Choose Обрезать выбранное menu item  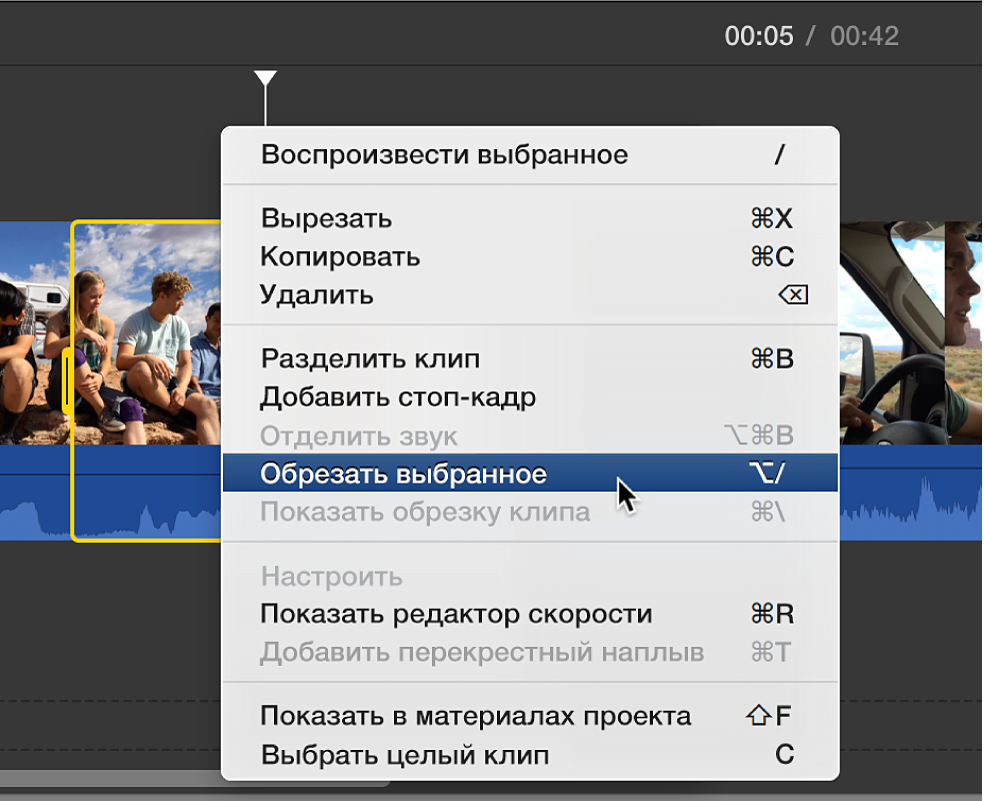pyautogui.click(x=530, y=473)
